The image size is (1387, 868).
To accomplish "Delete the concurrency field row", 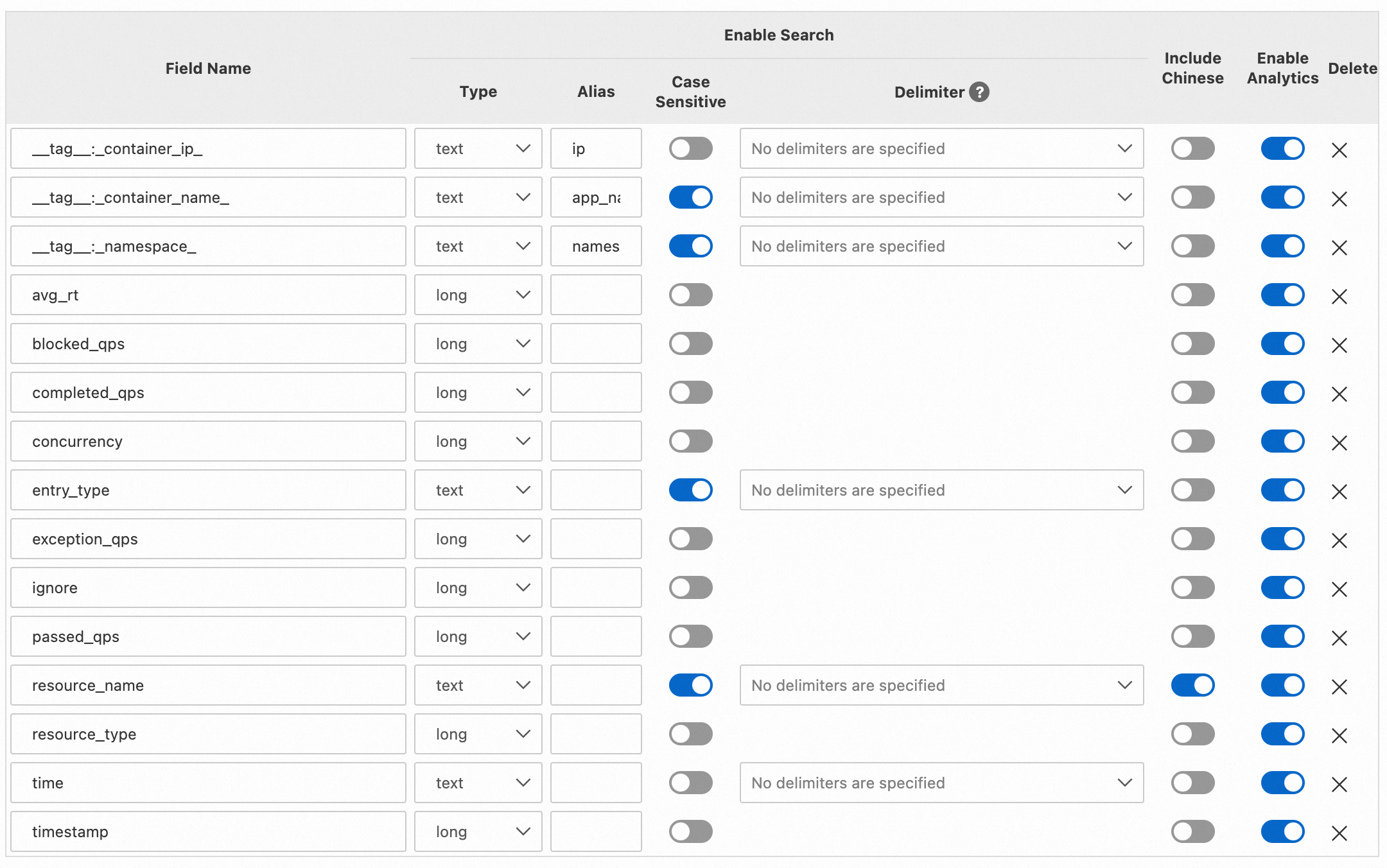I will pyautogui.click(x=1339, y=442).
